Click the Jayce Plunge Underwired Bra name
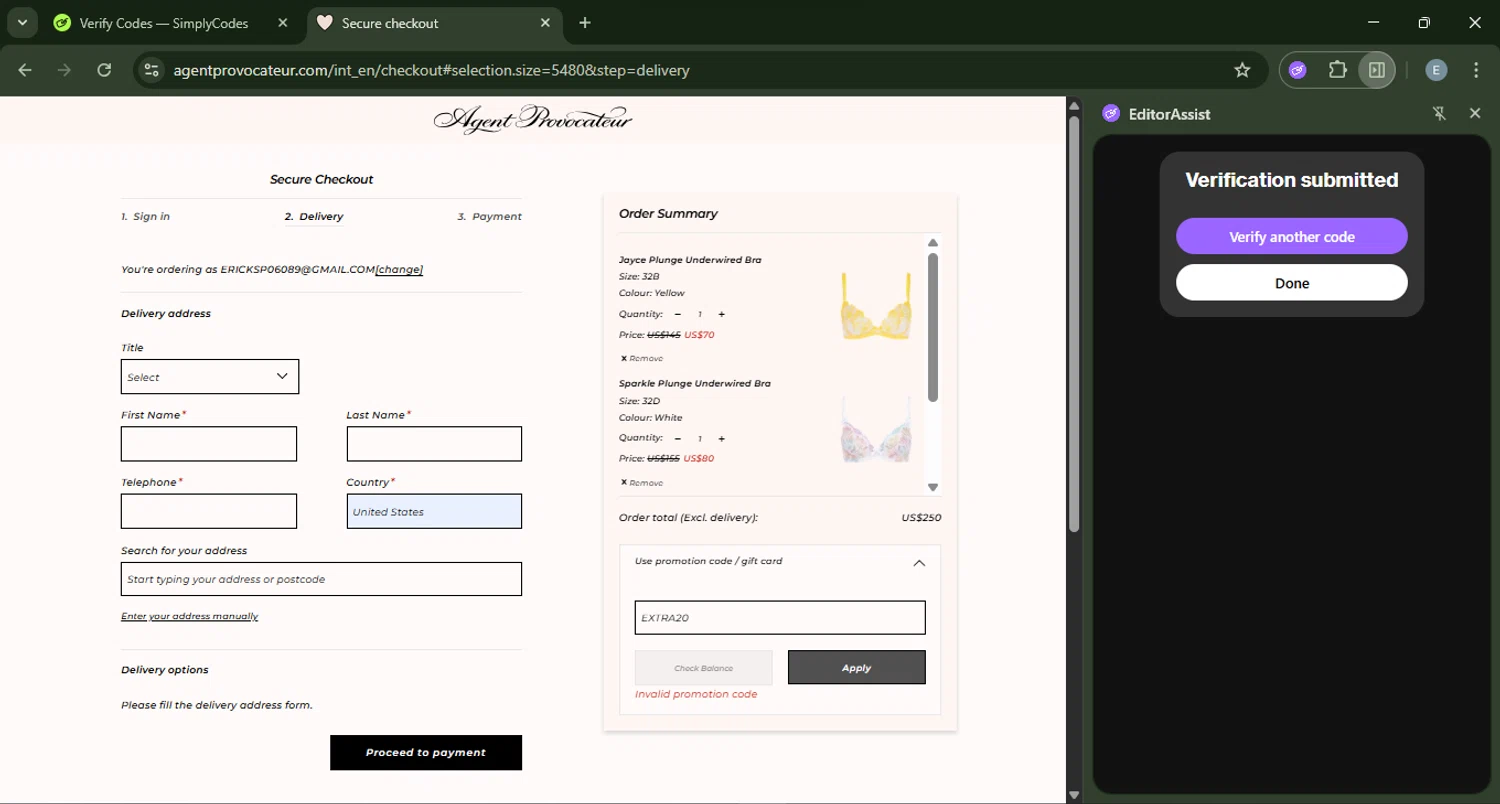Viewport: 1500px width, 804px height. pos(690,260)
